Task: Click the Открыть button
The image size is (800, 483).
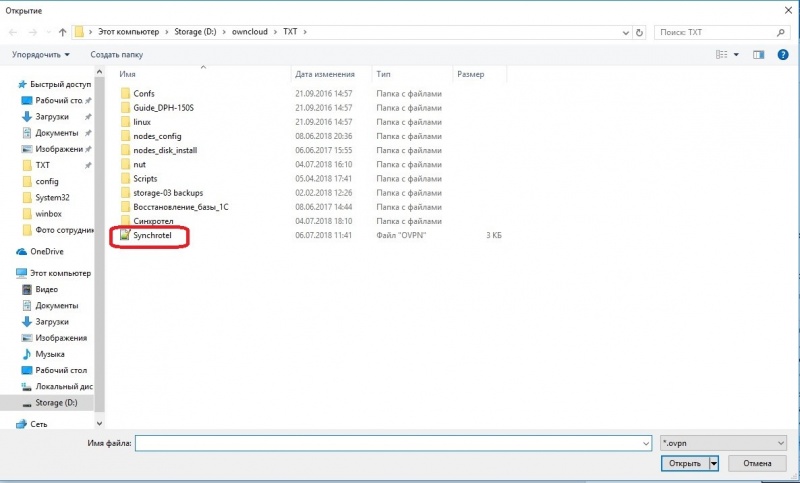Action: click(685, 464)
